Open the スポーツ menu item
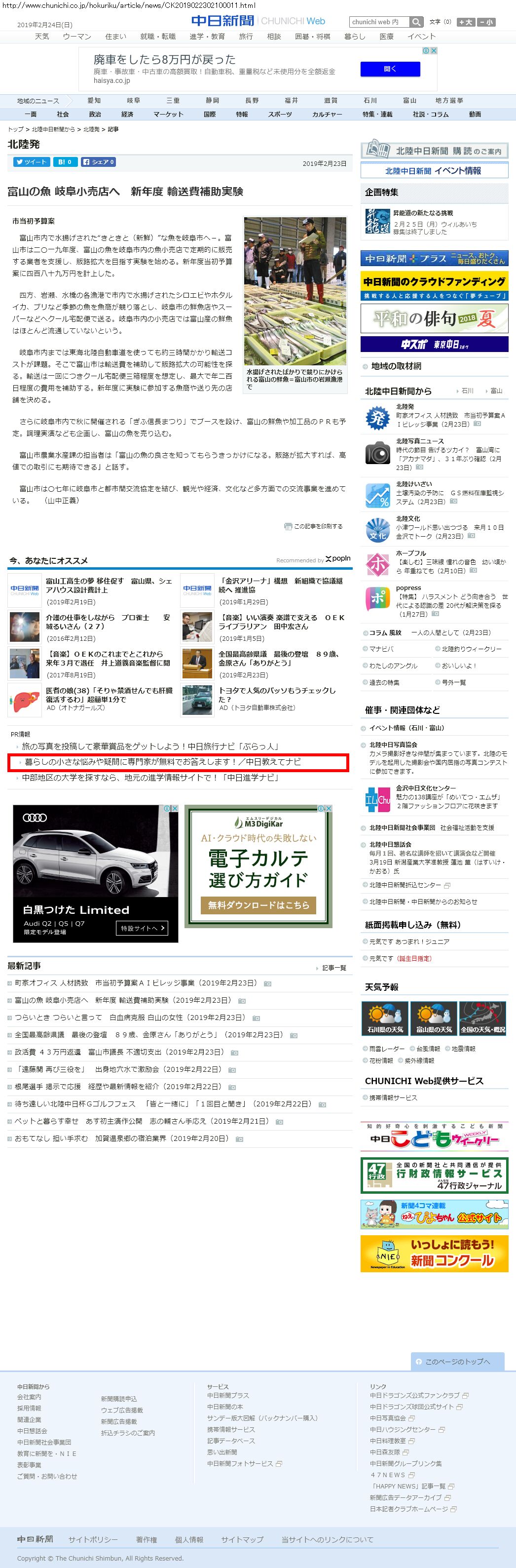The image size is (516, 1568). click(x=280, y=115)
